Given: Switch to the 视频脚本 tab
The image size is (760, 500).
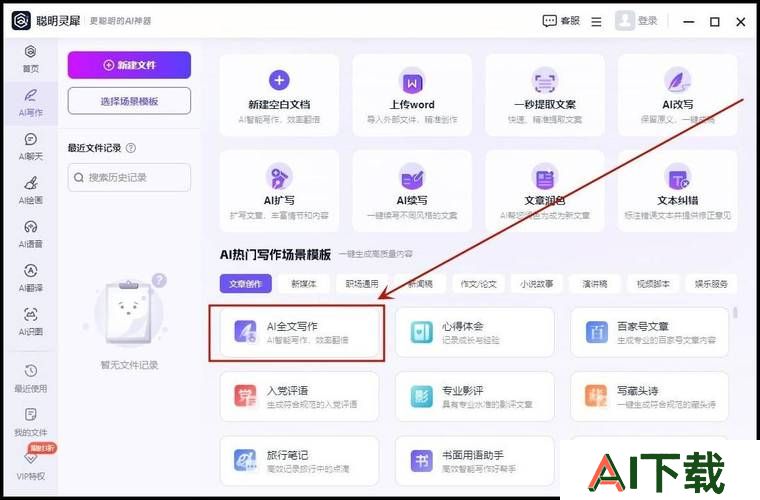Looking at the screenshot, I should click(653, 284).
